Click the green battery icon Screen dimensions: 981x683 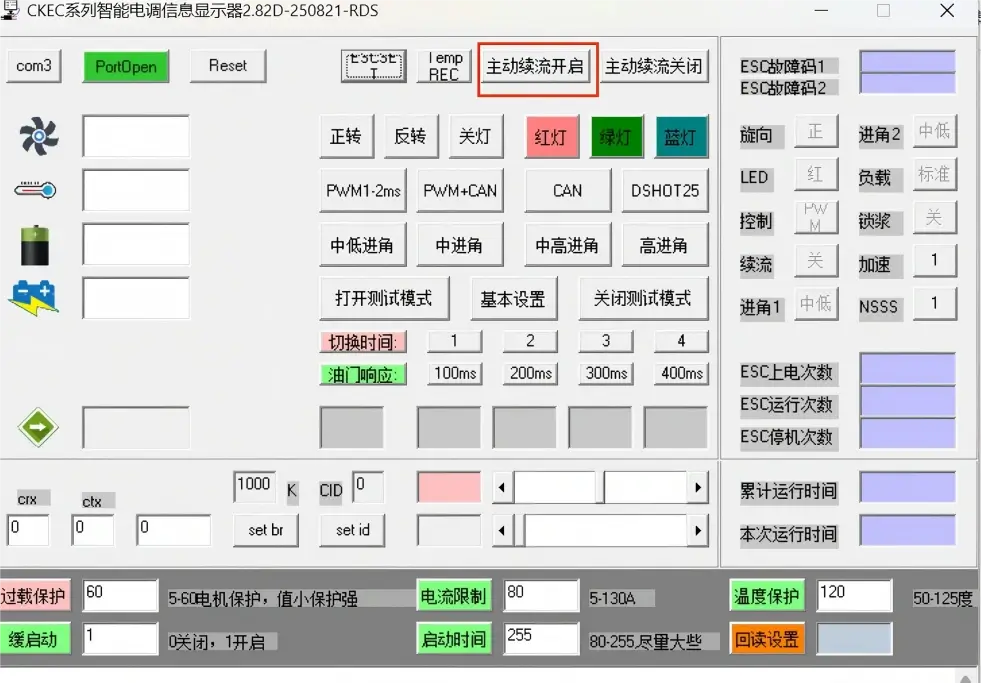(x=35, y=244)
